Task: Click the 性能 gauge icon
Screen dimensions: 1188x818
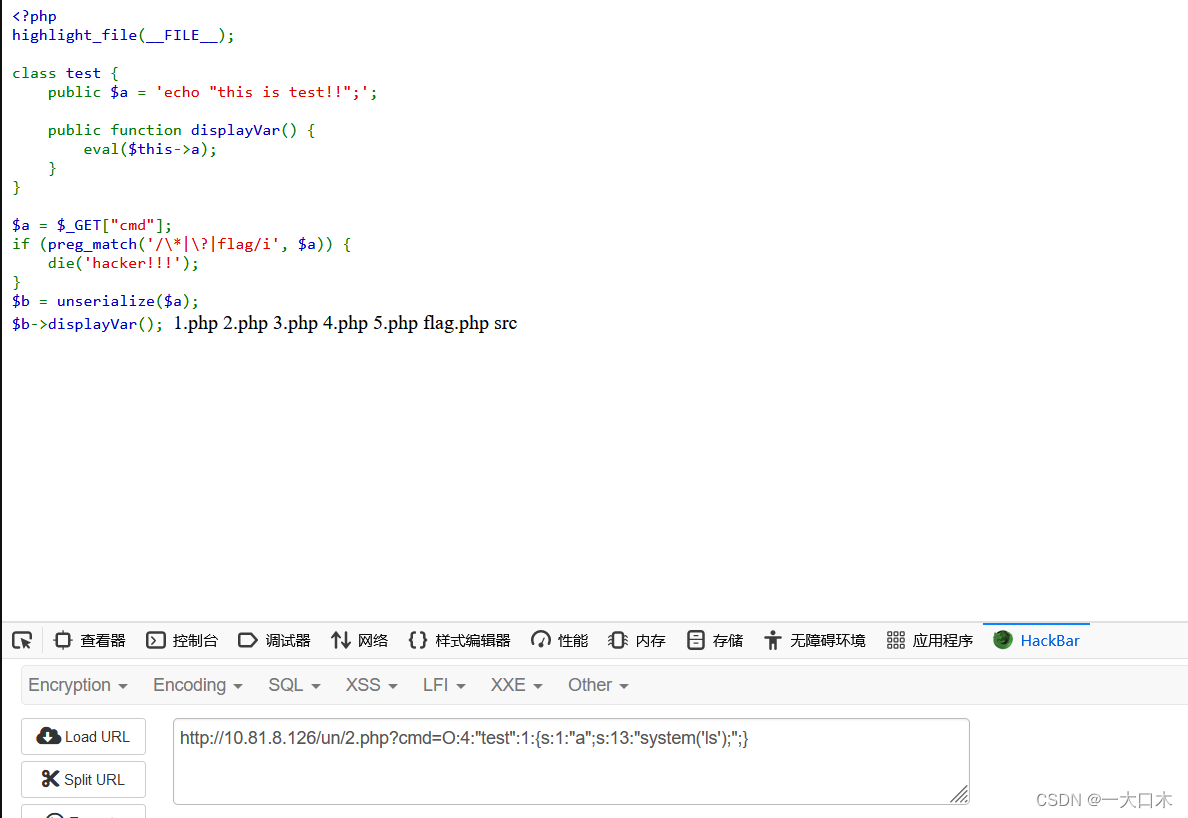Action: pyautogui.click(x=540, y=641)
